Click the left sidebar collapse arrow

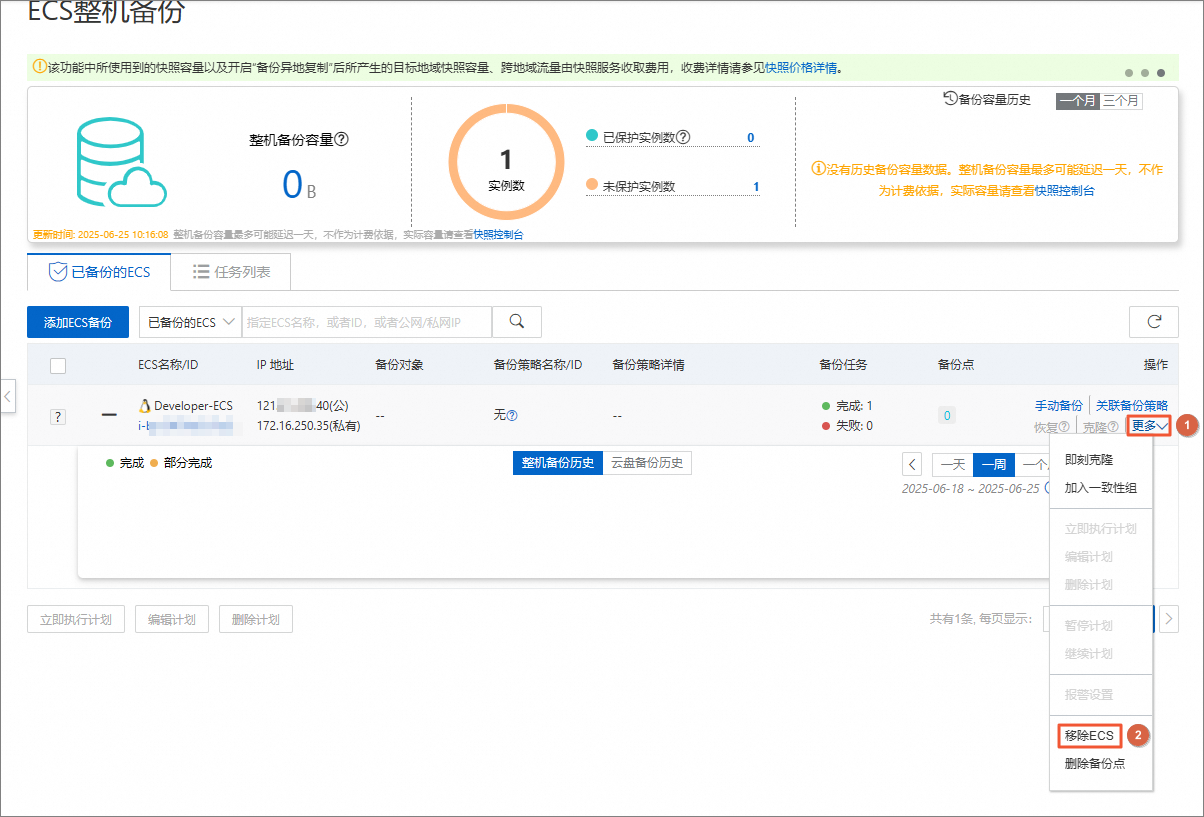[x=8, y=396]
